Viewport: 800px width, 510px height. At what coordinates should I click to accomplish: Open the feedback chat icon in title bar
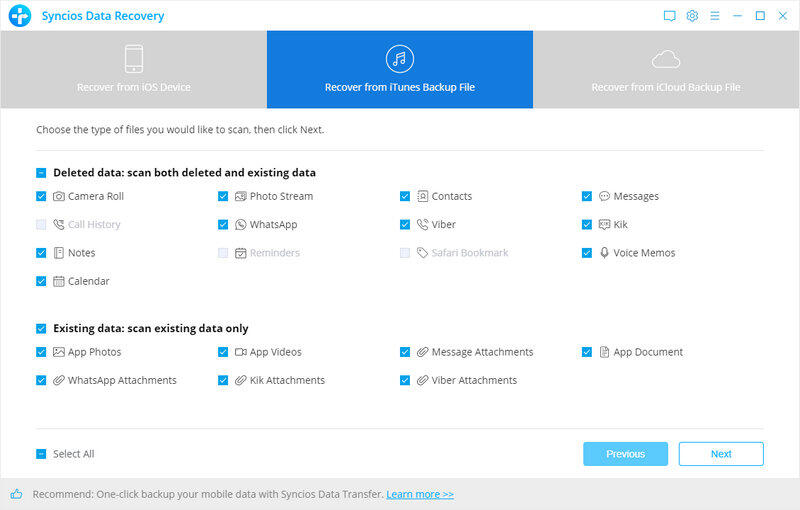pos(669,16)
